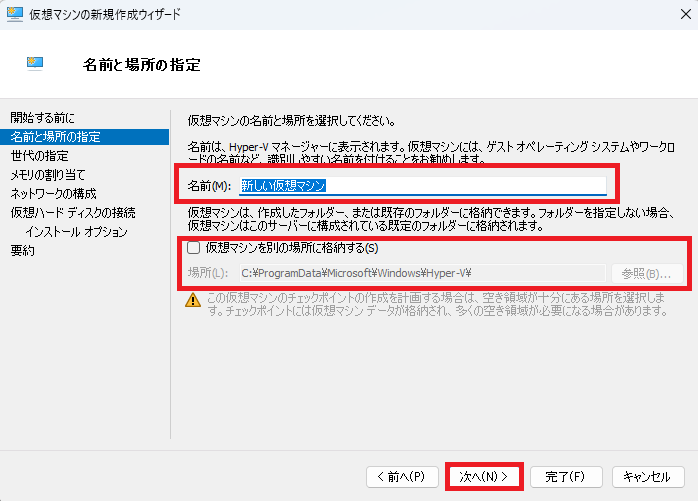Click the 完了(F) finish button

(x=566, y=477)
